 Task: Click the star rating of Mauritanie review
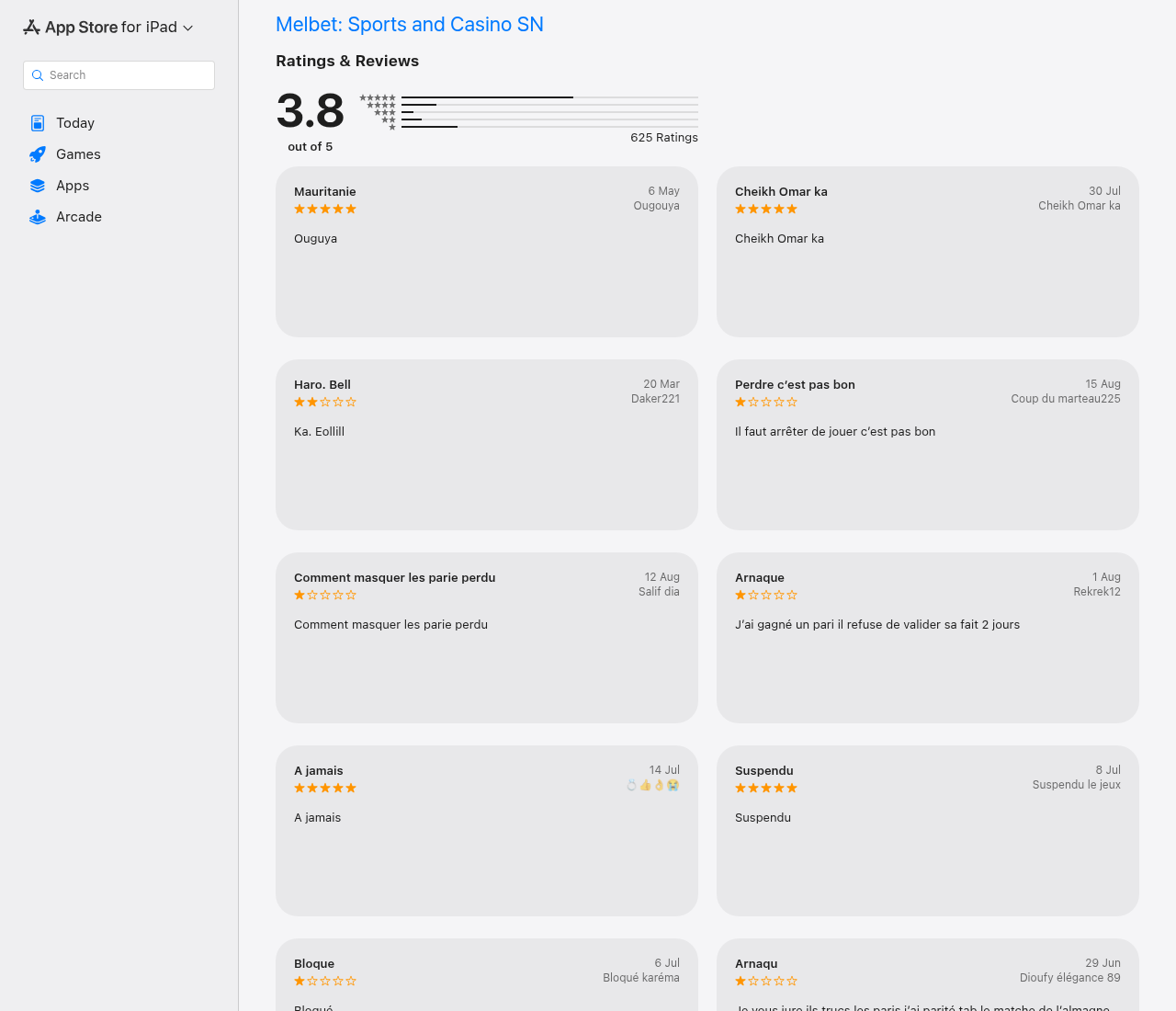click(x=325, y=210)
